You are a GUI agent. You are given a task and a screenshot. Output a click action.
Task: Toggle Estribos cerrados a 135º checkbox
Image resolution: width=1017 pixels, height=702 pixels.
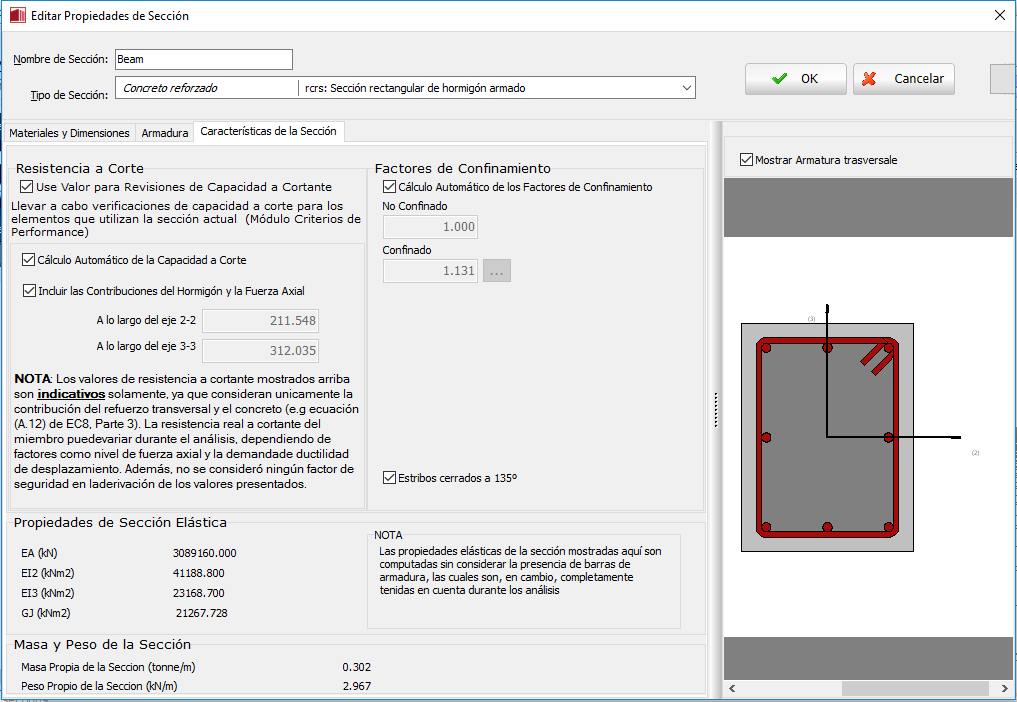(x=390, y=478)
